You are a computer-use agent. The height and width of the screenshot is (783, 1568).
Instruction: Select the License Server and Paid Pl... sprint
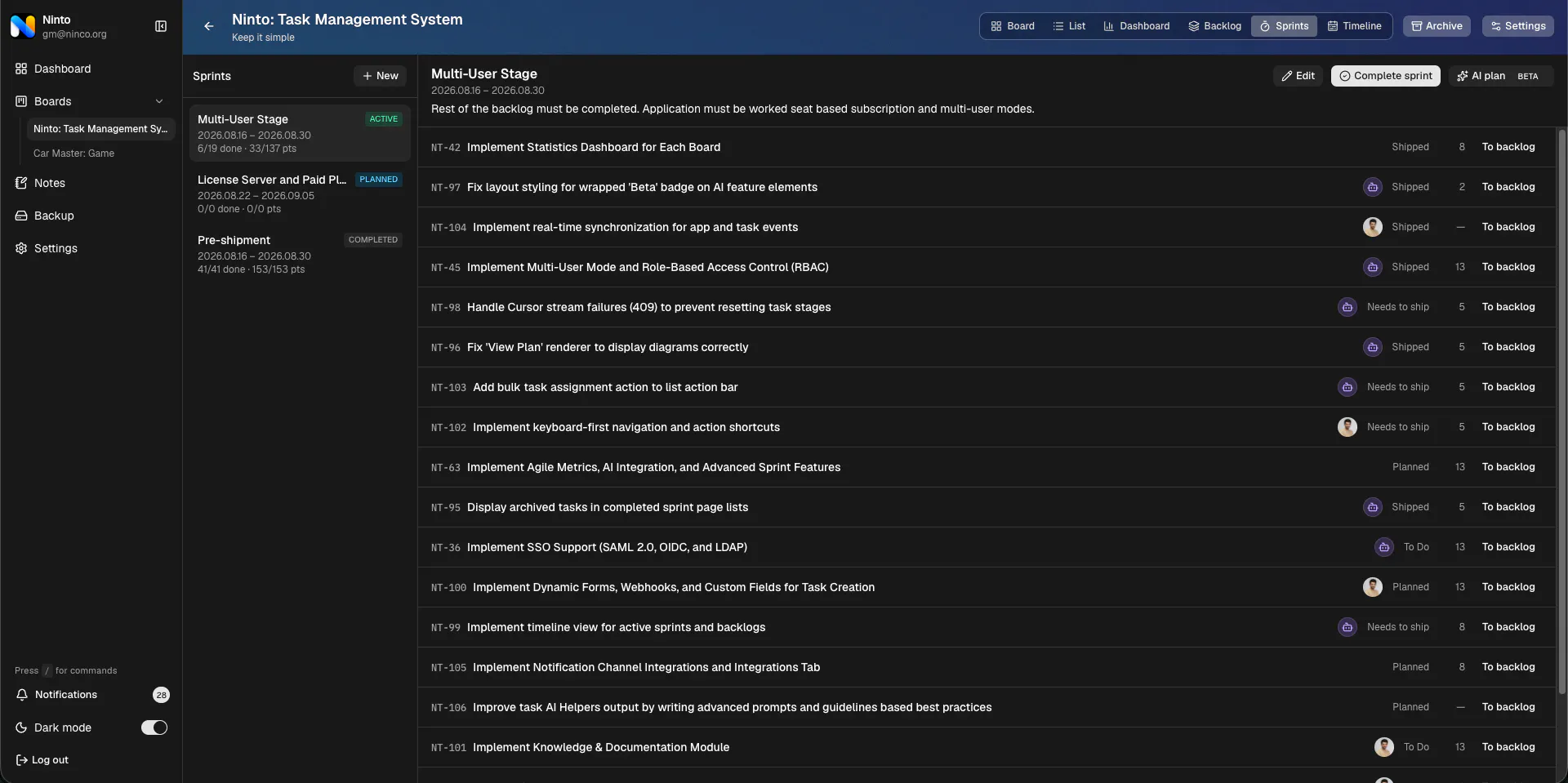(x=300, y=194)
